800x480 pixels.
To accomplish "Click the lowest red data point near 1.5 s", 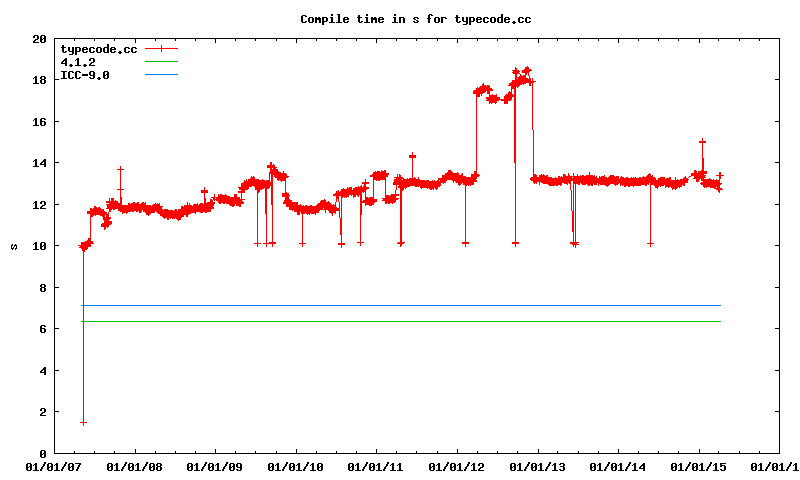I will tap(83, 423).
